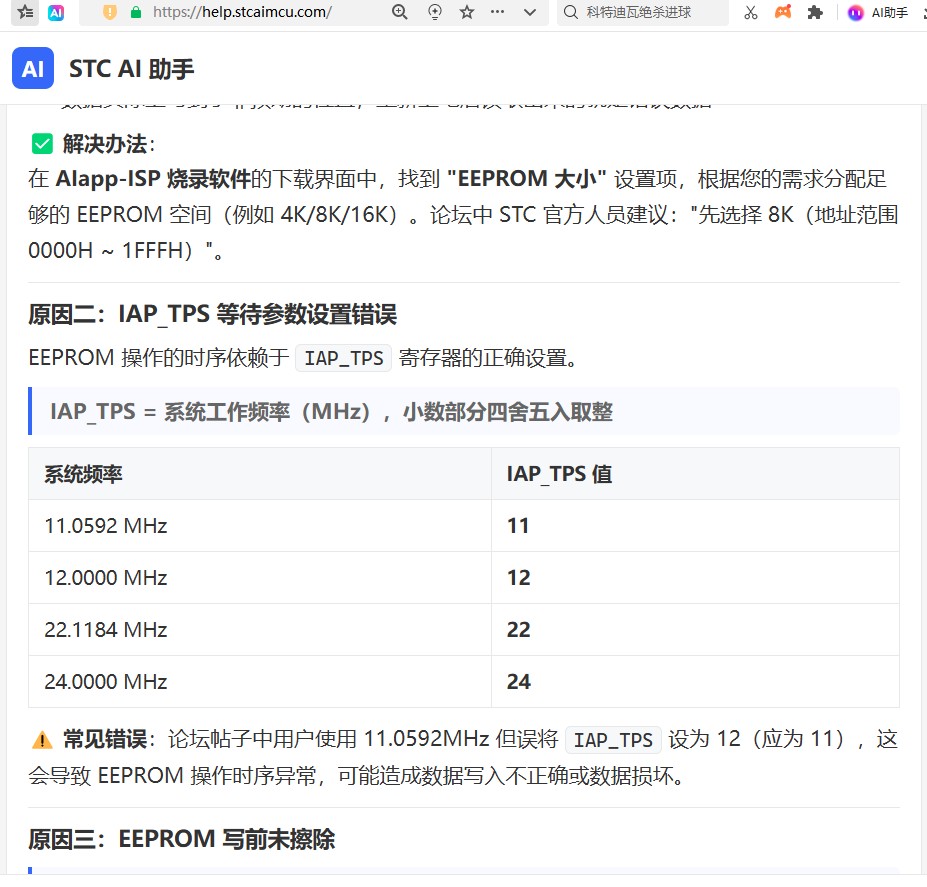
Task: Click the lightbulb reading mode icon
Action: [435, 12]
